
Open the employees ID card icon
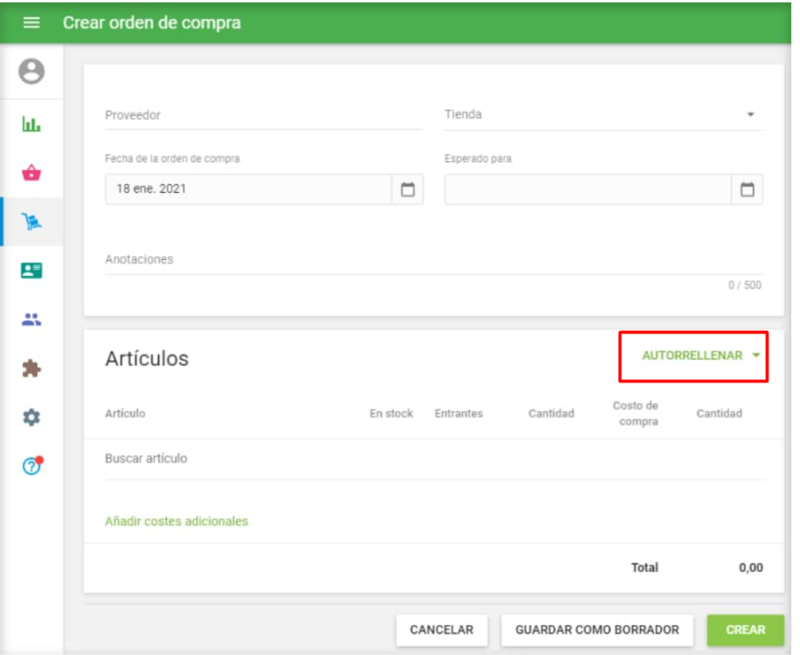point(32,271)
